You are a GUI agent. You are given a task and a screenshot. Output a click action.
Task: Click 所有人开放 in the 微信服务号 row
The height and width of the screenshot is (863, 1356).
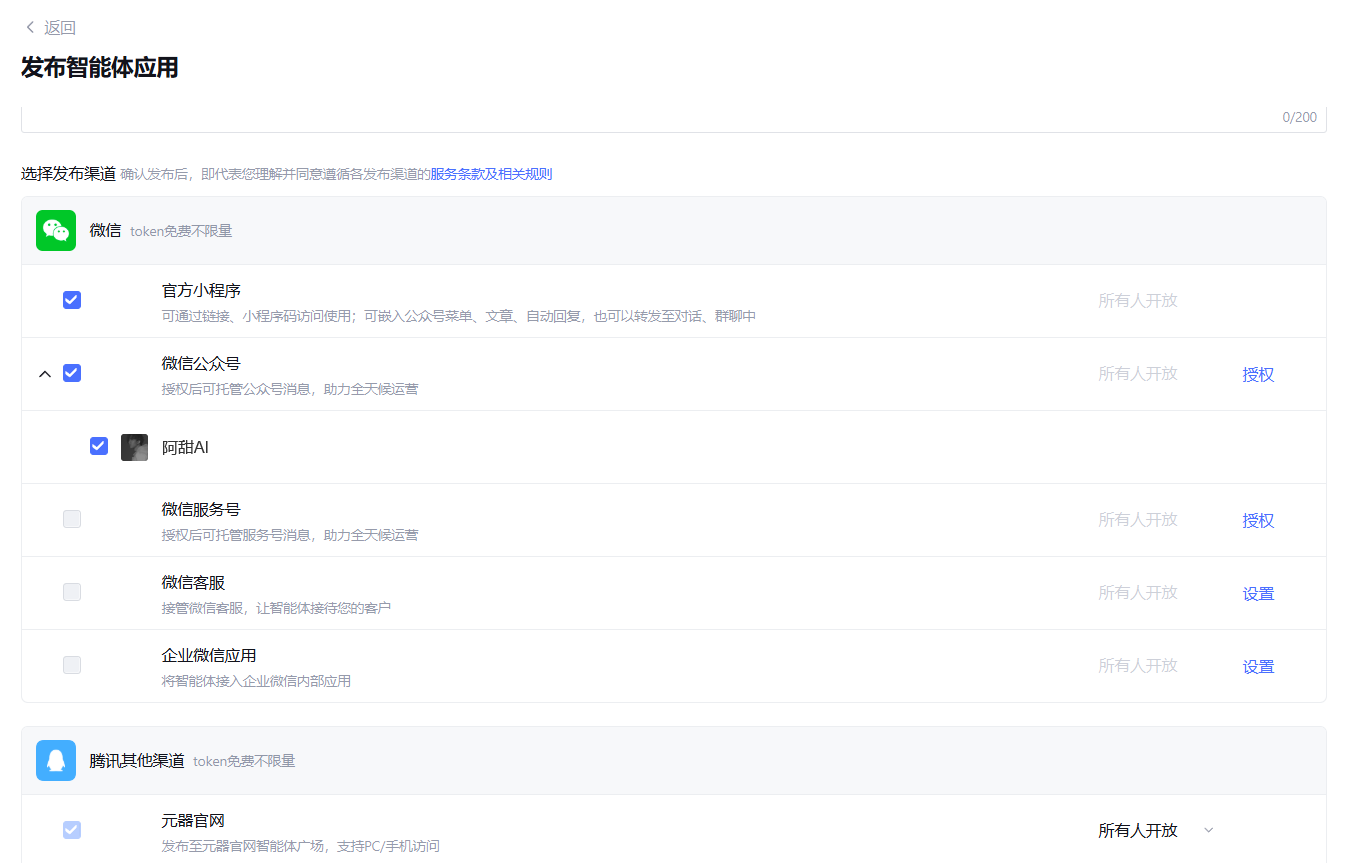[1138, 519]
